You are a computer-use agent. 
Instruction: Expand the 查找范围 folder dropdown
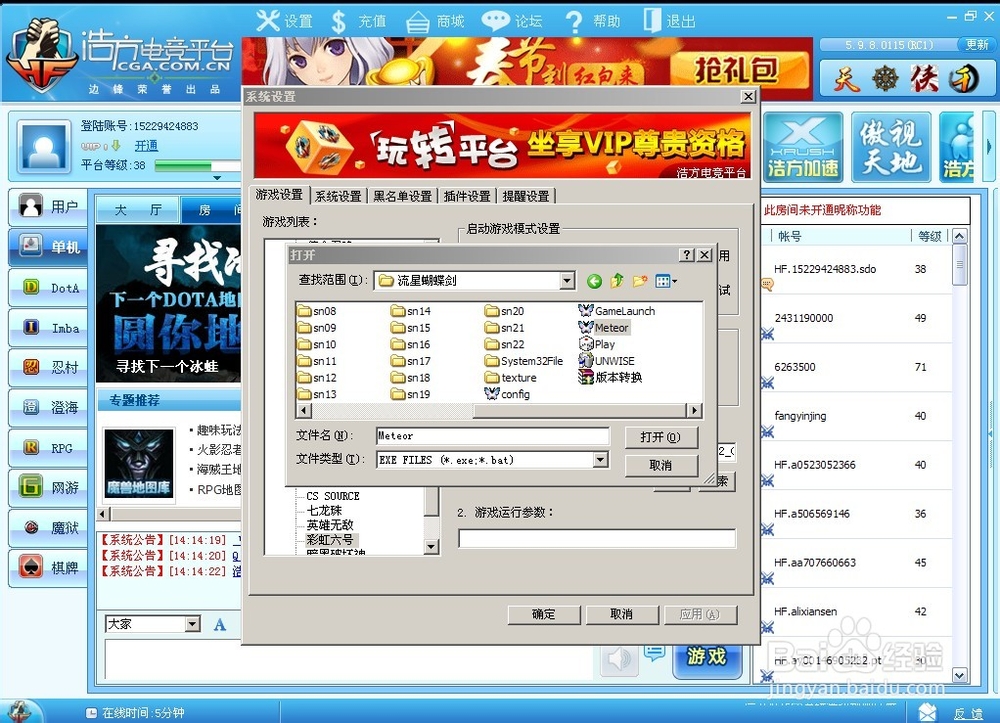point(566,281)
